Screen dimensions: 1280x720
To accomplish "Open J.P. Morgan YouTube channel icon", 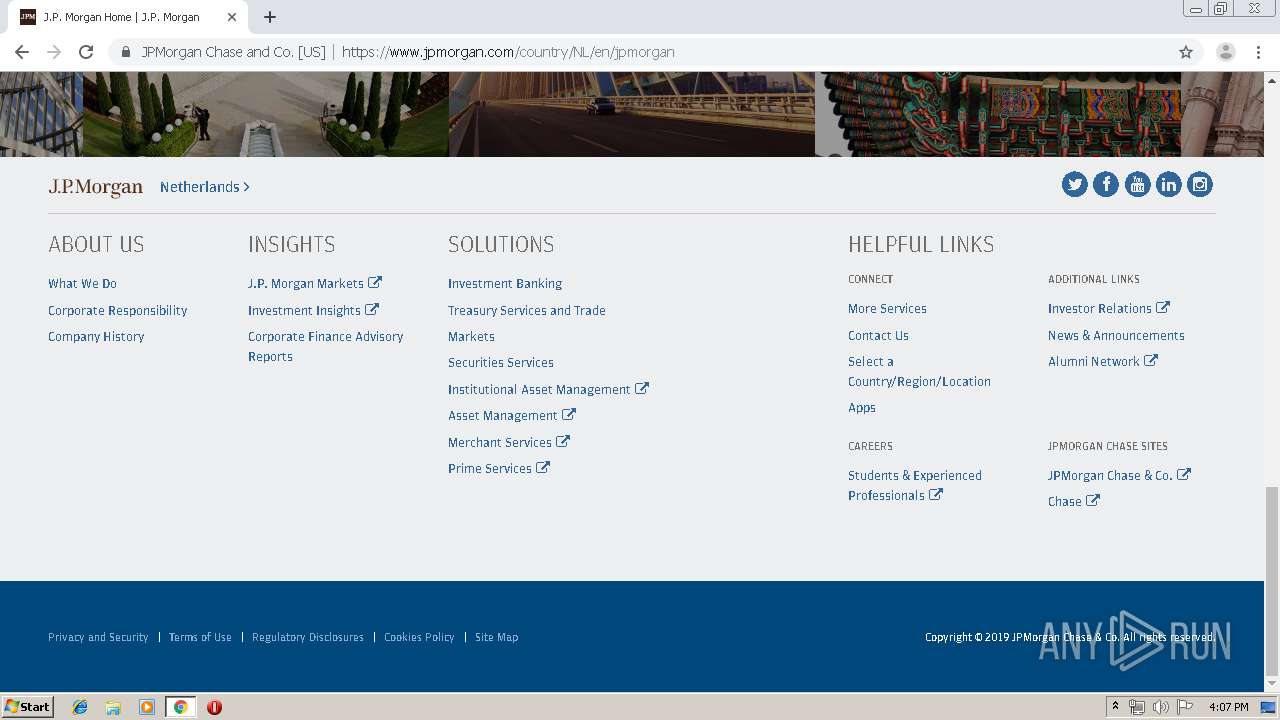I will 1137,184.
